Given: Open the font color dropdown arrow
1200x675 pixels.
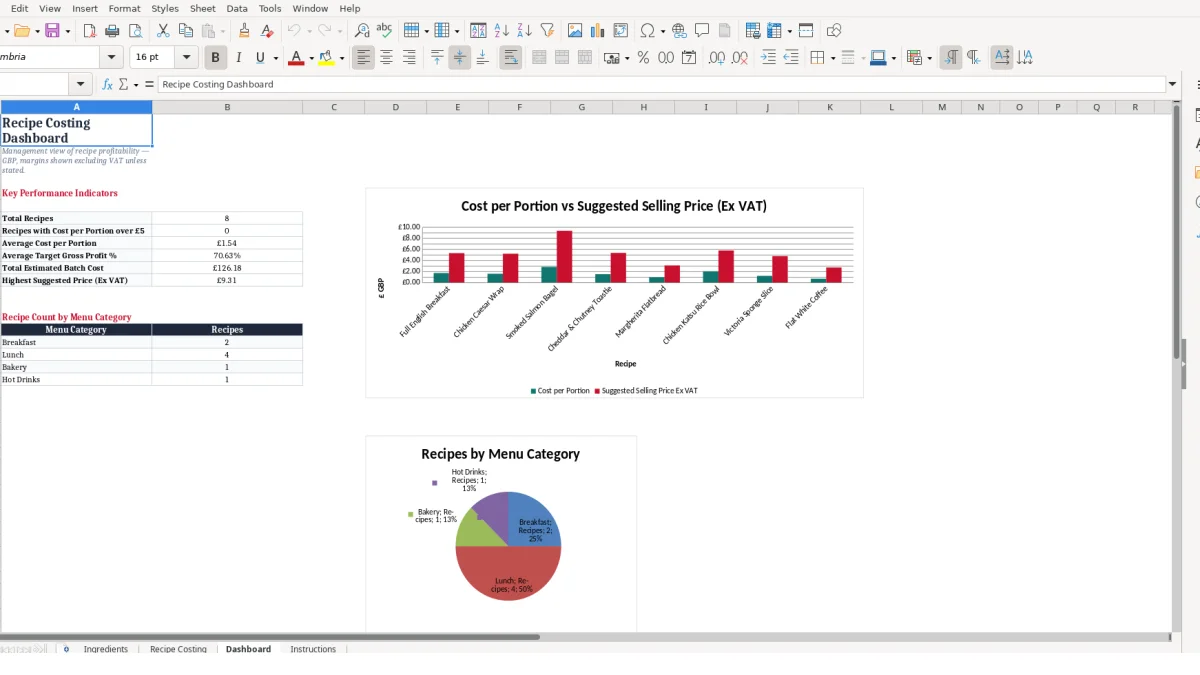Looking at the screenshot, I should tap(311, 58).
